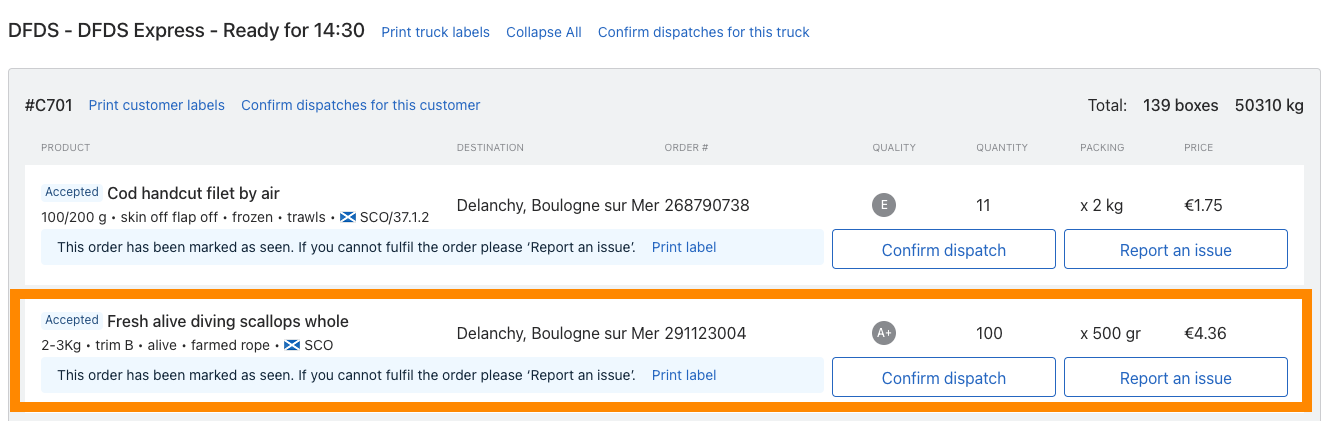Select Fresh alive diving scallops whole title

coord(228,321)
